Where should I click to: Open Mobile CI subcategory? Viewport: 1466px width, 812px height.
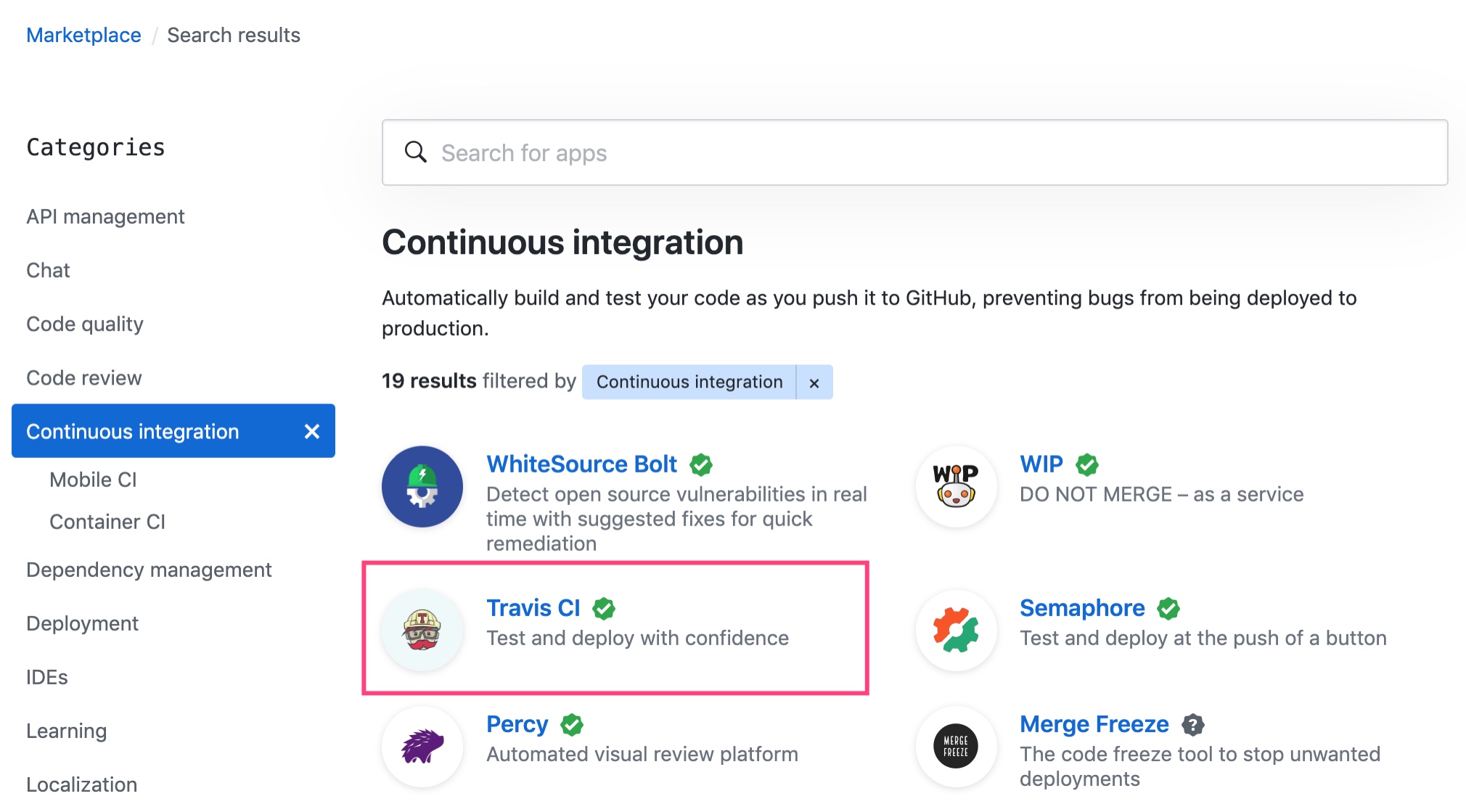[x=93, y=480]
